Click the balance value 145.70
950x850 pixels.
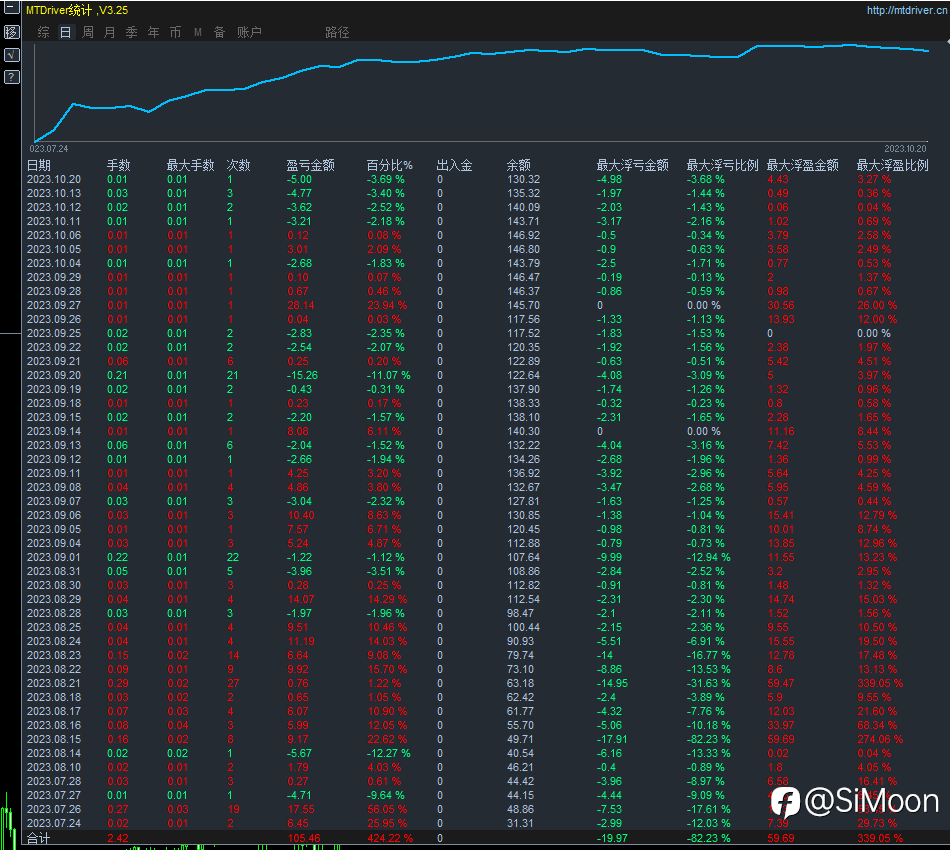pyautogui.click(x=523, y=305)
